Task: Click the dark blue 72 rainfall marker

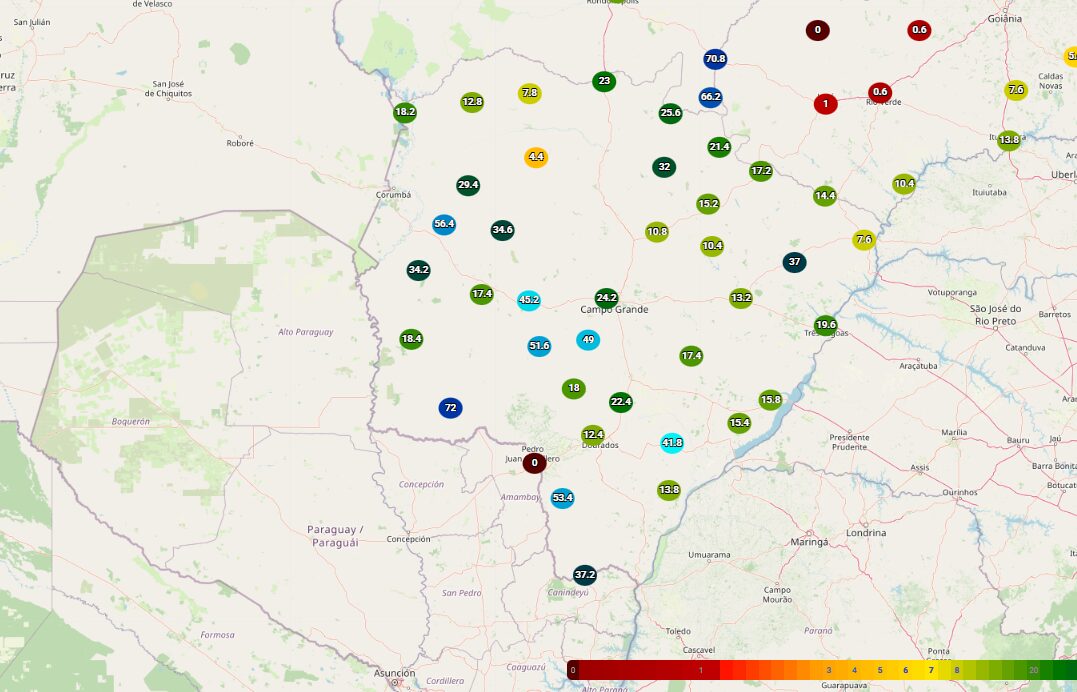Action: tap(450, 408)
